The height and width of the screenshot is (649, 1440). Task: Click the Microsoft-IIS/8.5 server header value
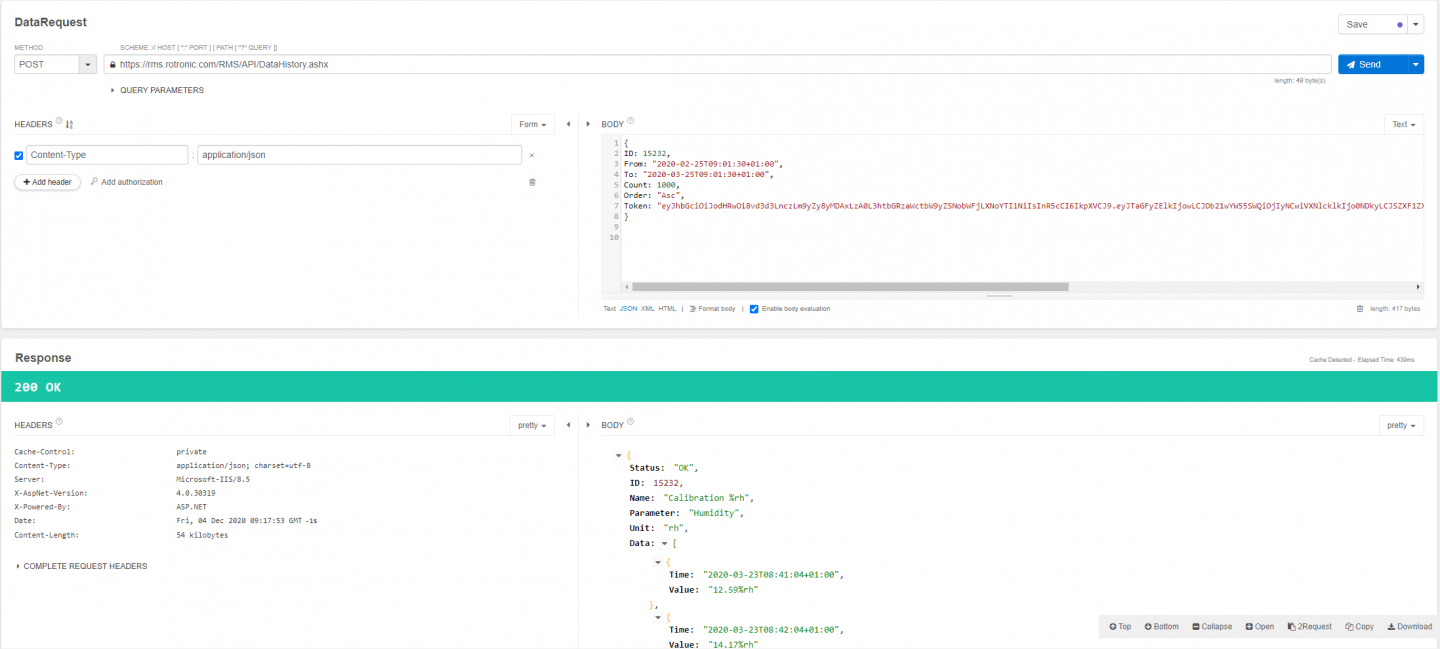click(212, 479)
